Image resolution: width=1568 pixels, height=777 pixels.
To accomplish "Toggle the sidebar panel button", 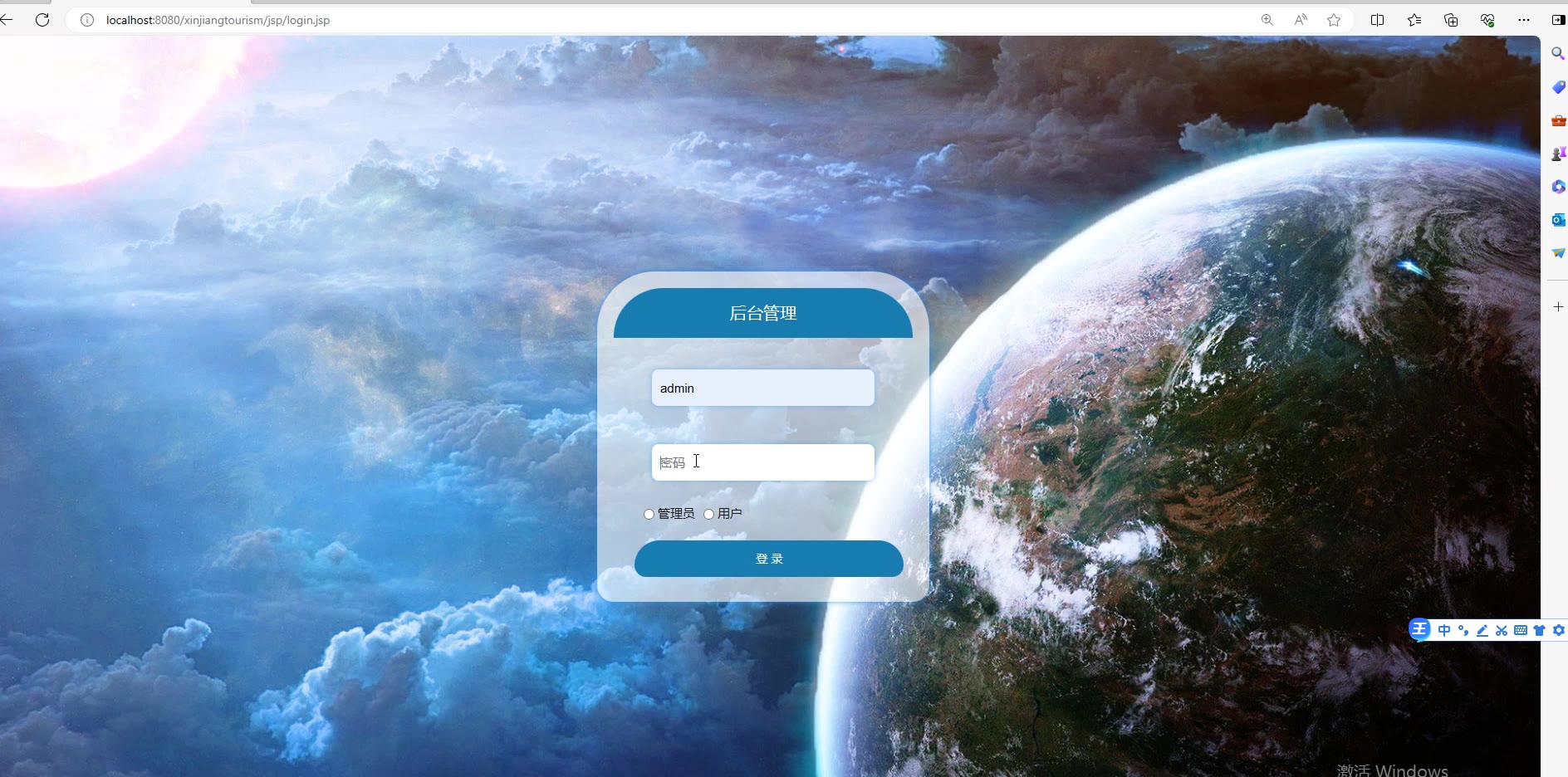I will point(1558,20).
